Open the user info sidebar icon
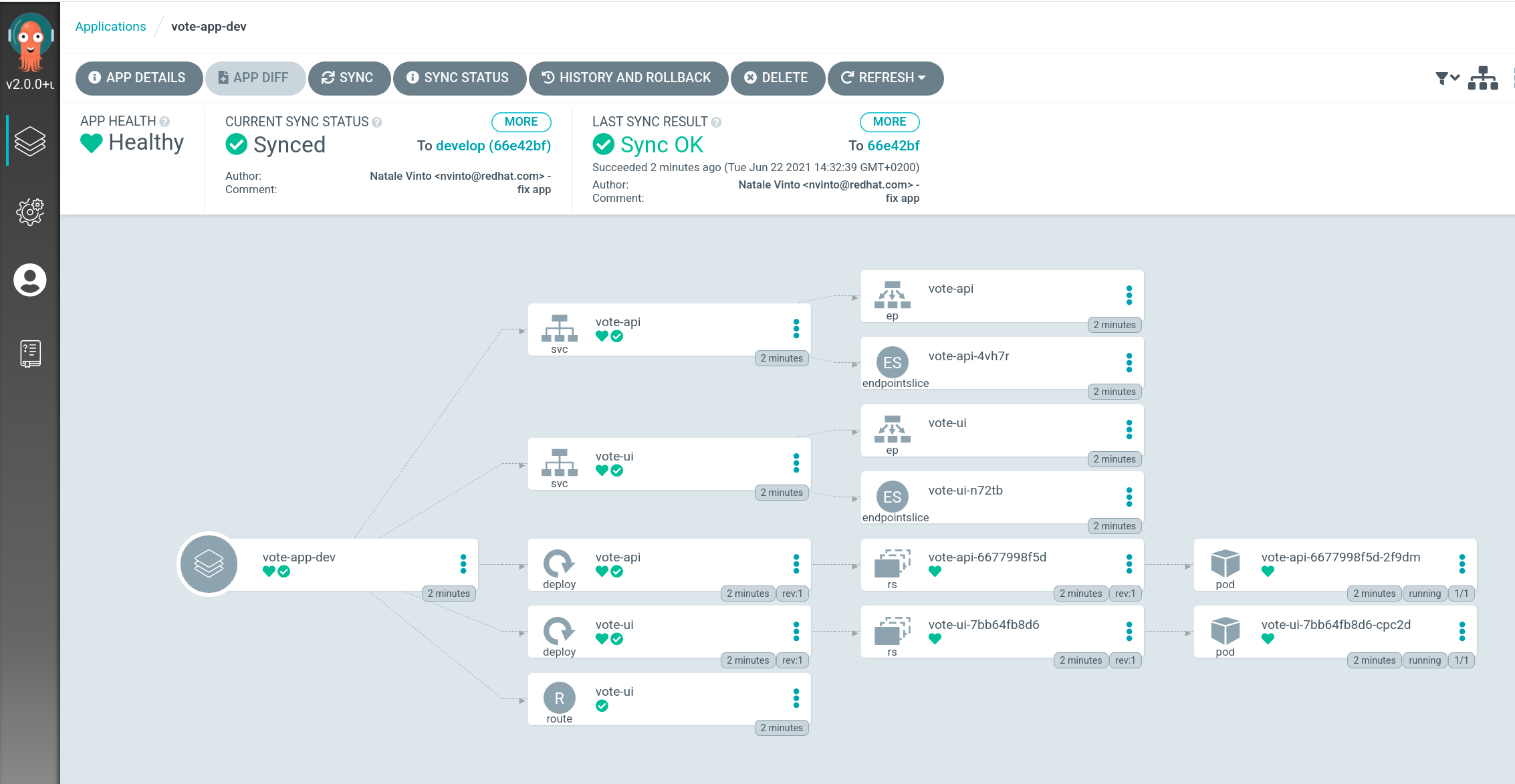1515x784 pixels. [x=30, y=279]
